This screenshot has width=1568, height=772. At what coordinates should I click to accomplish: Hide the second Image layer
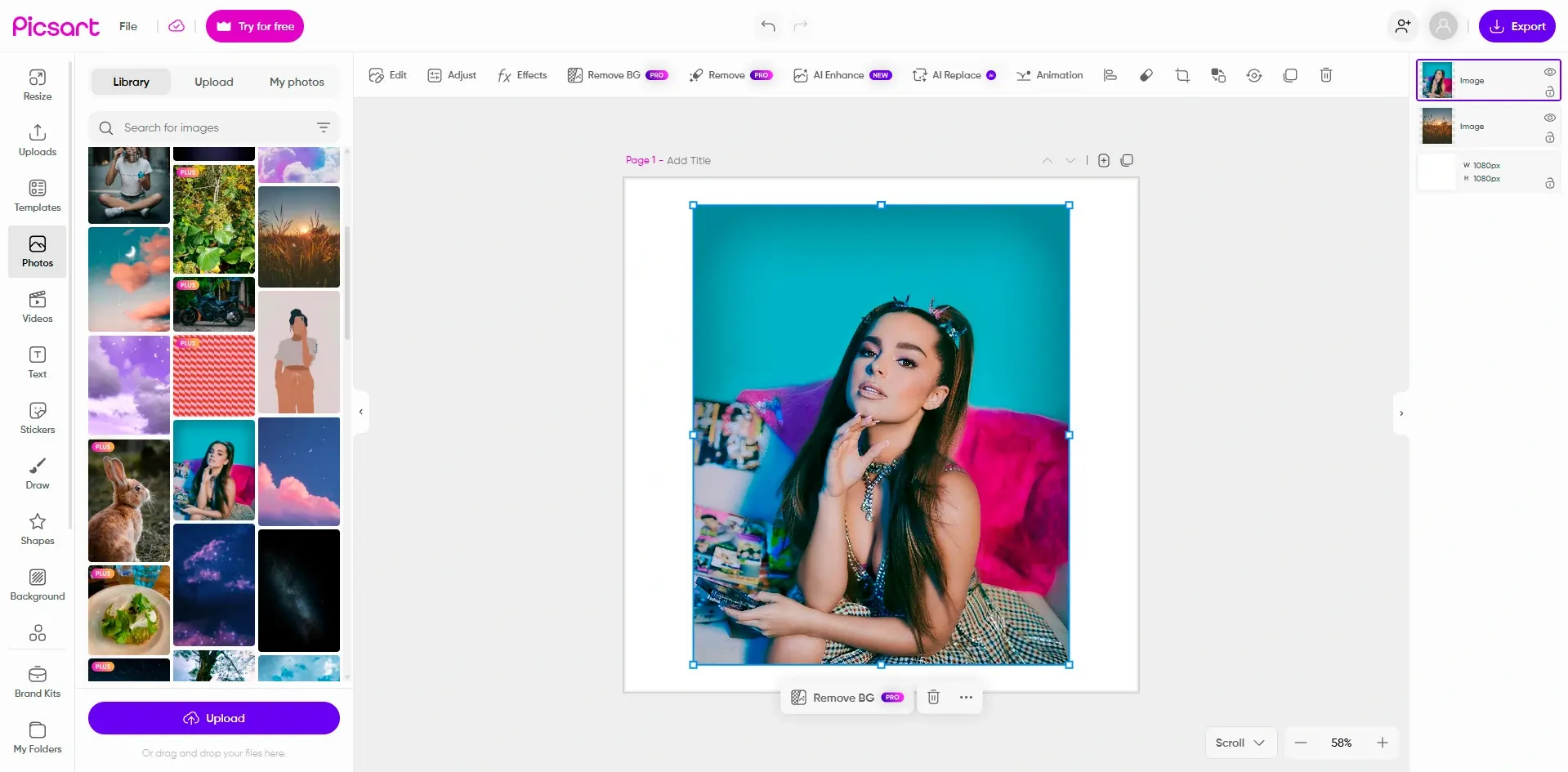(x=1549, y=118)
